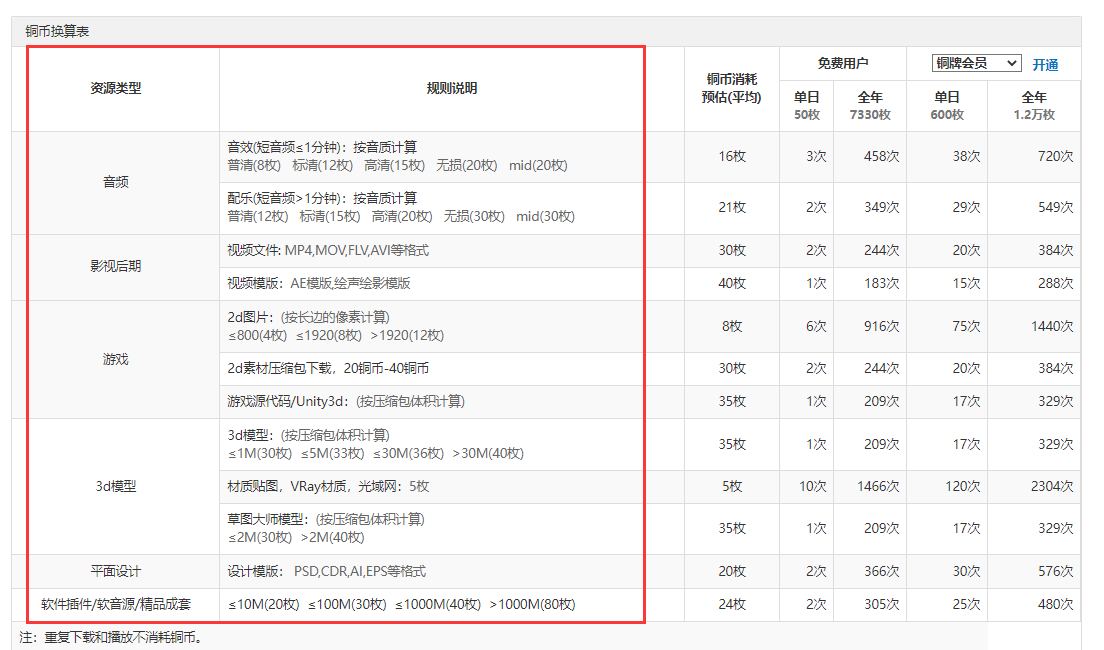This screenshot has width=1104, height=650.
Task: Click the 铜币换算表 title
Action: [57, 31]
